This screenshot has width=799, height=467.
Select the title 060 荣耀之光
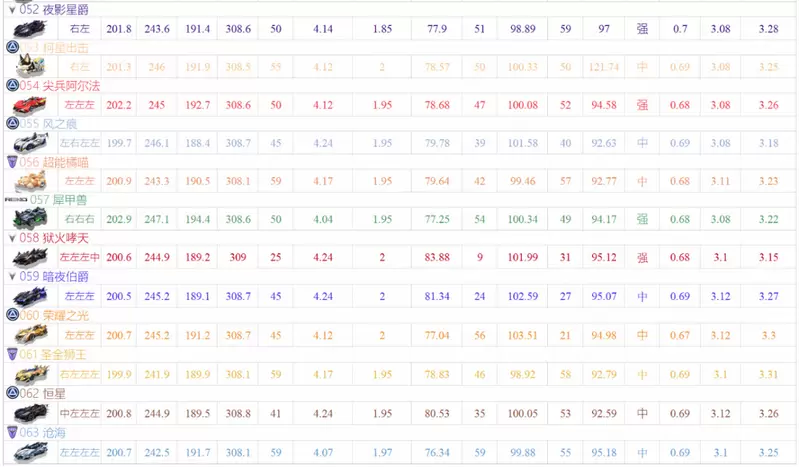54,316
